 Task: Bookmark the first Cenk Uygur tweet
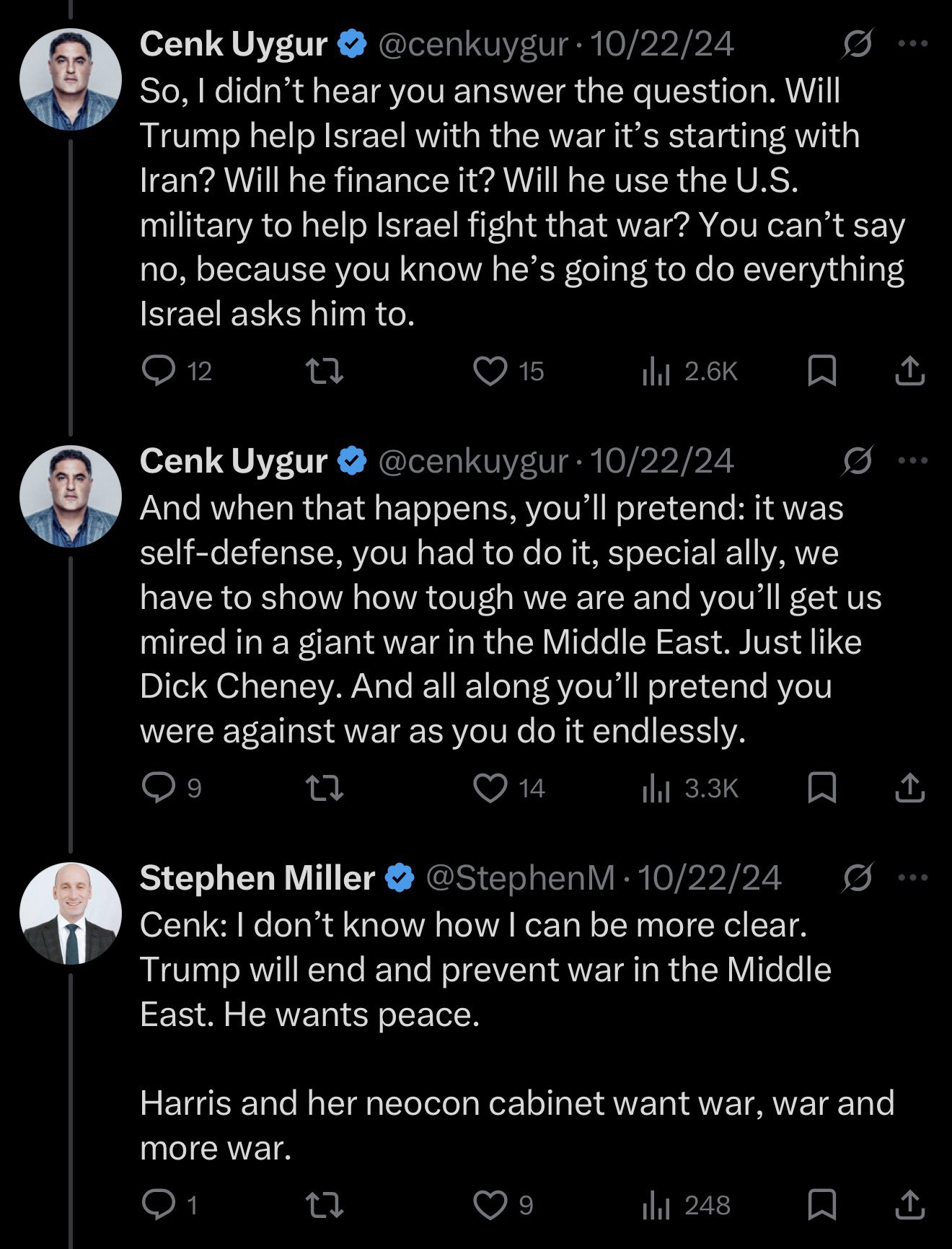click(x=821, y=371)
